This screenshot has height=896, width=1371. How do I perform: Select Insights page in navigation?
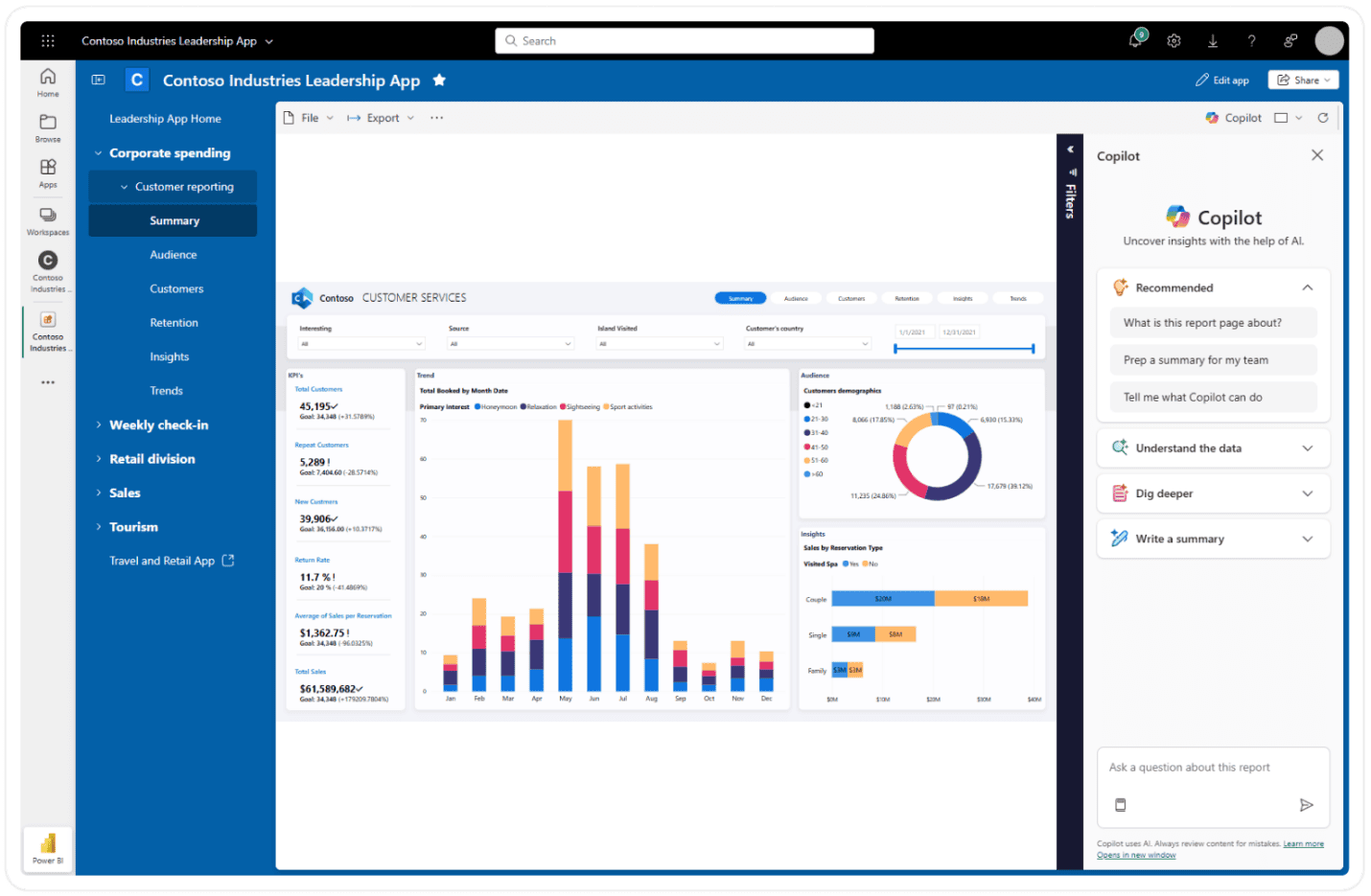coord(169,356)
